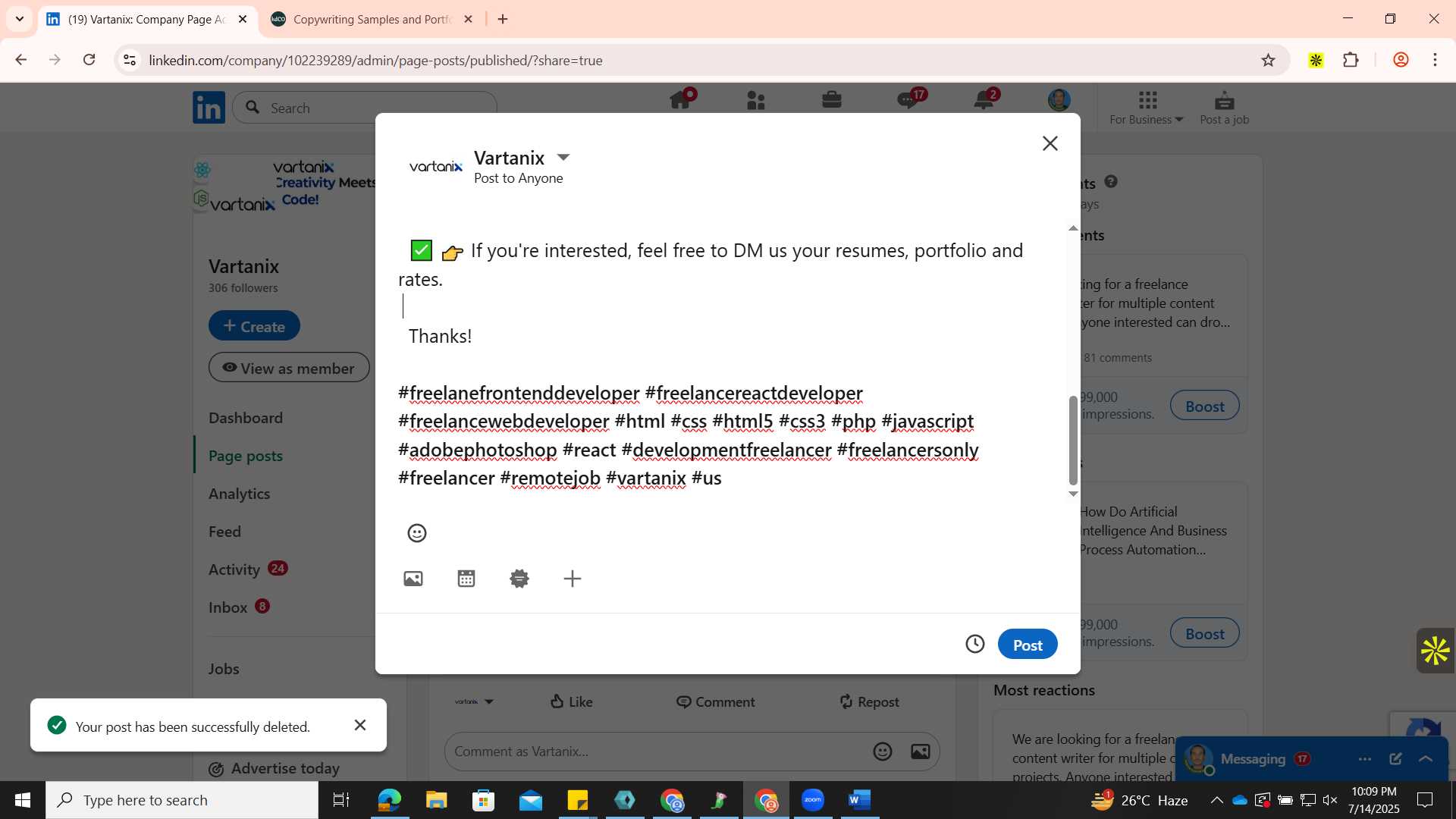Click View as member button
Image resolution: width=1456 pixels, height=819 pixels.
click(289, 368)
